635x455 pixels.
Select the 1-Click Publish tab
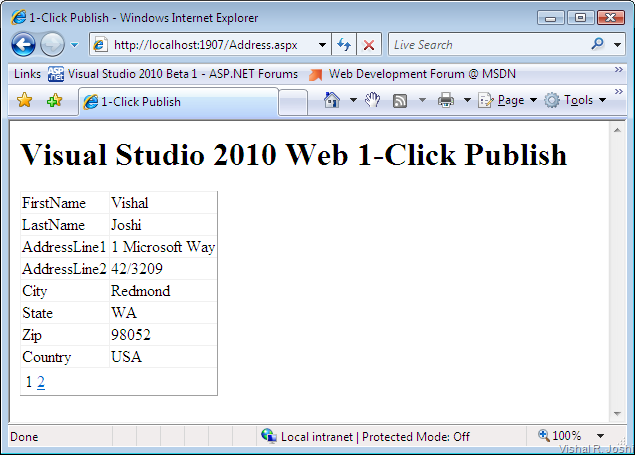(178, 102)
